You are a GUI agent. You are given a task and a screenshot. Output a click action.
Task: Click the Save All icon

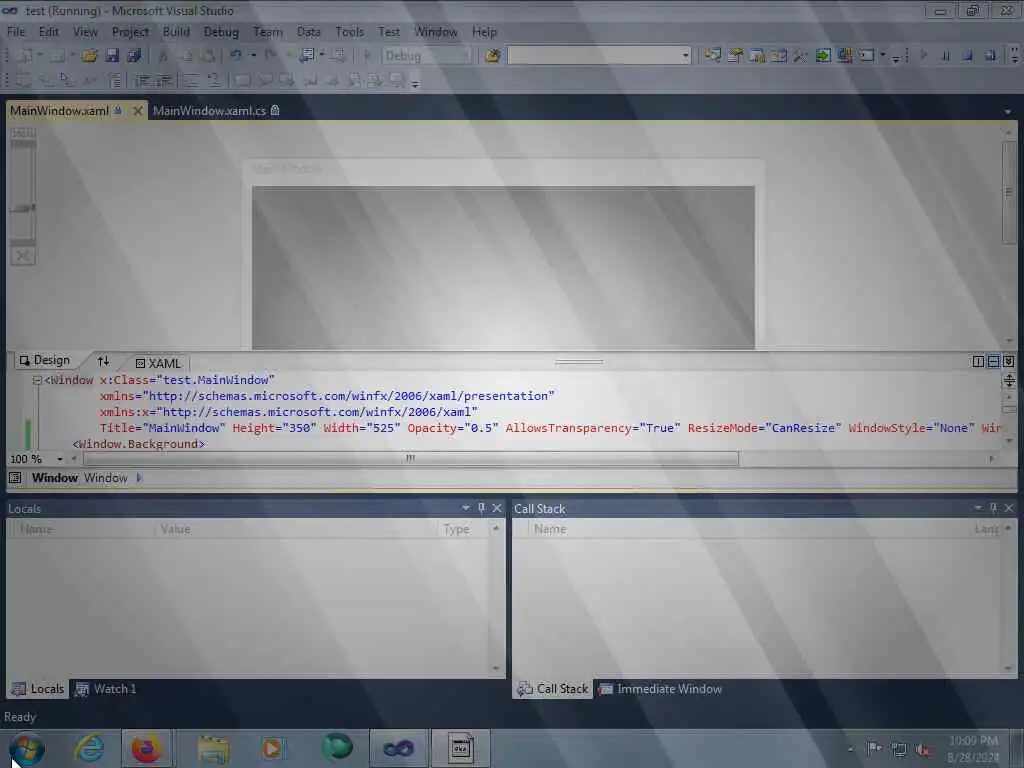[x=135, y=56]
